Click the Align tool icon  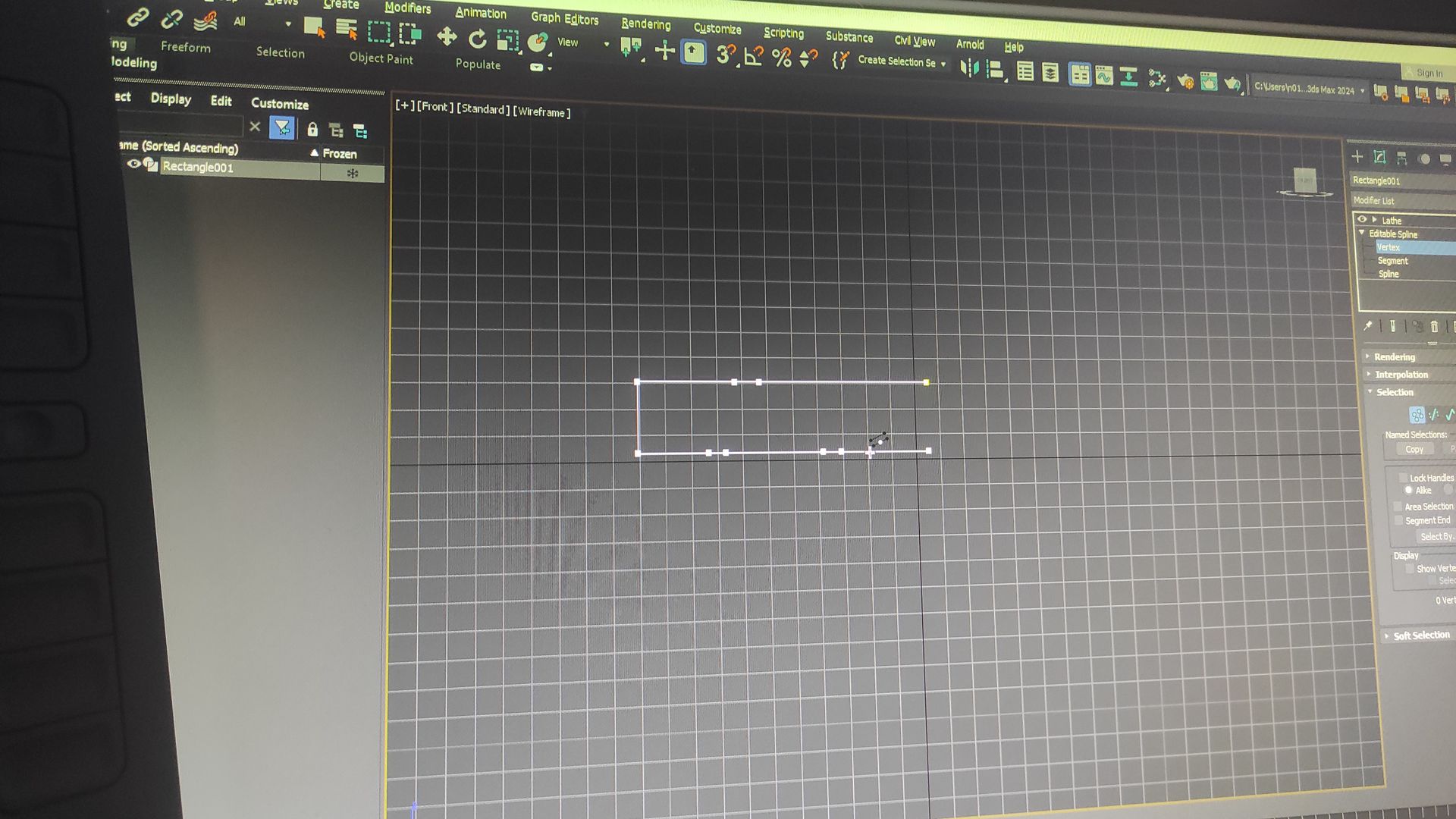click(x=994, y=70)
